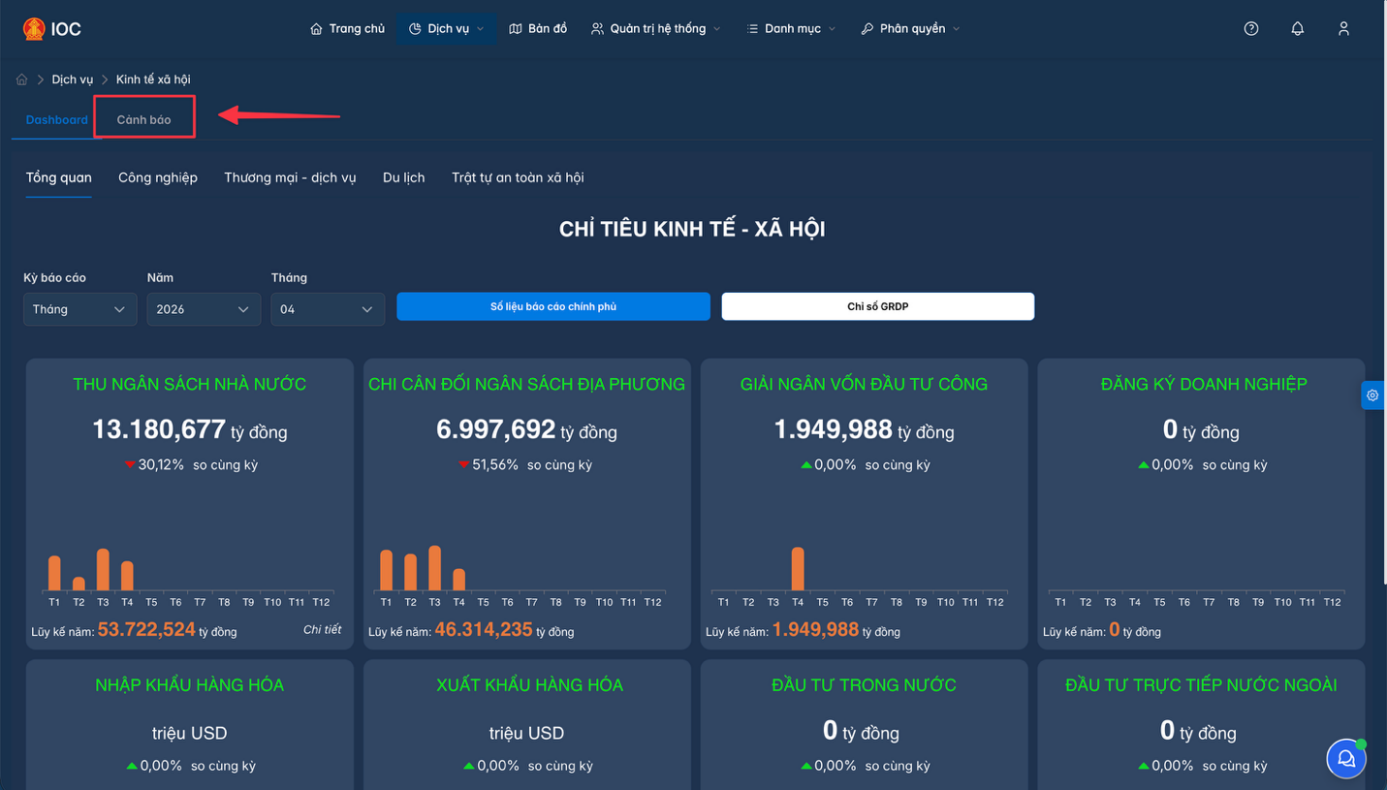The height and width of the screenshot is (790, 1387).
Task: Click the Chỉ số GRDP button
Action: pyautogui.click(x=878, y=307)
